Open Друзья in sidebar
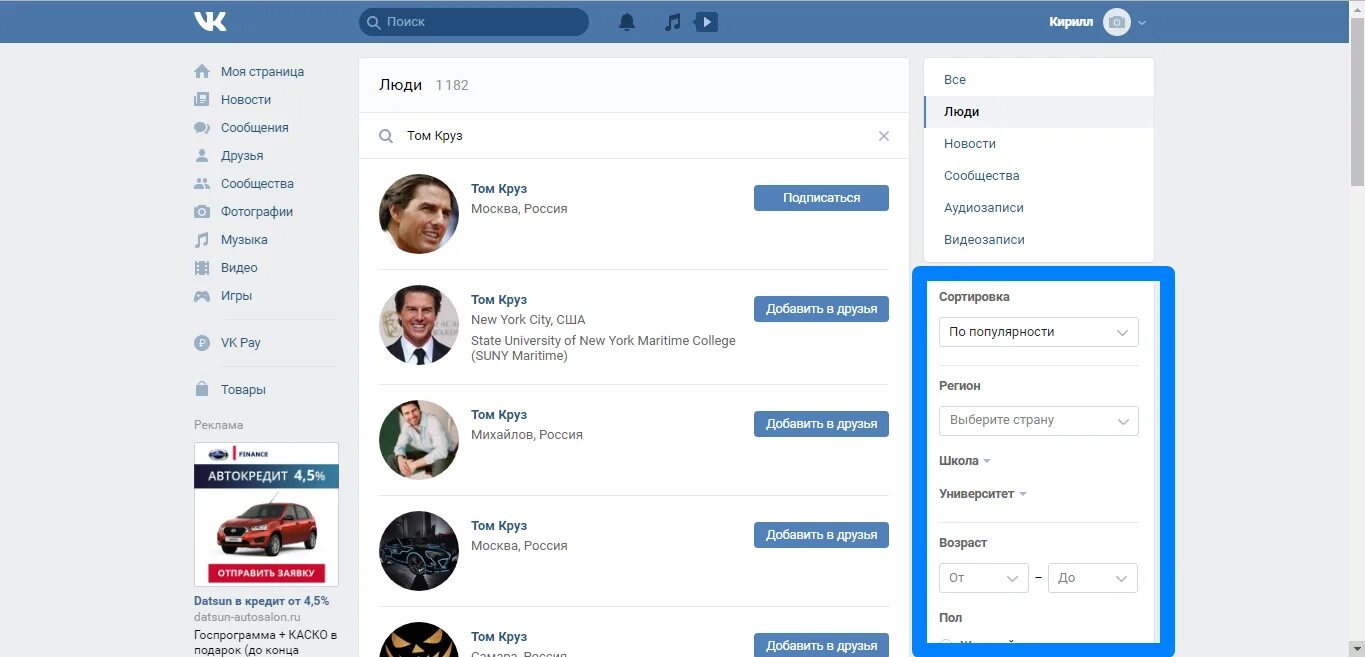The image size is (1365, 657). click(x=242, y=156)
